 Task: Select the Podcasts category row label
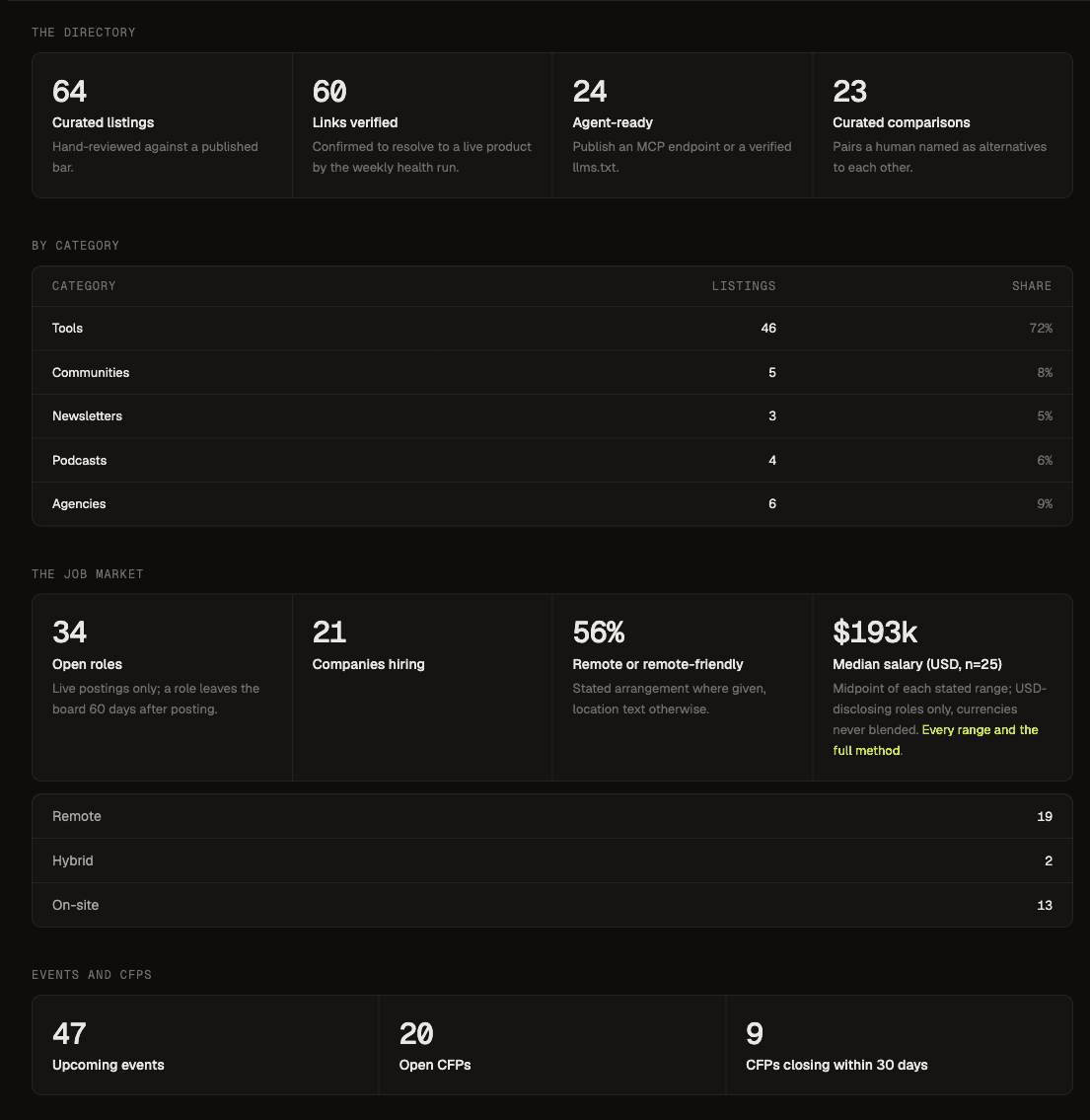click(79, 461)
